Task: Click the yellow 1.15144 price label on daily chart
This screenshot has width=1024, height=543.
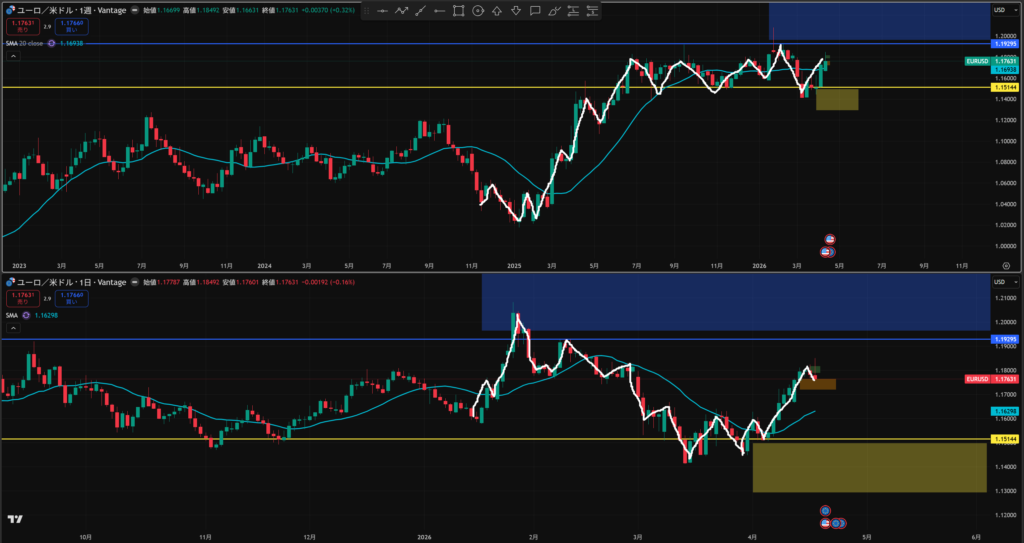Action: (1003, 439)
